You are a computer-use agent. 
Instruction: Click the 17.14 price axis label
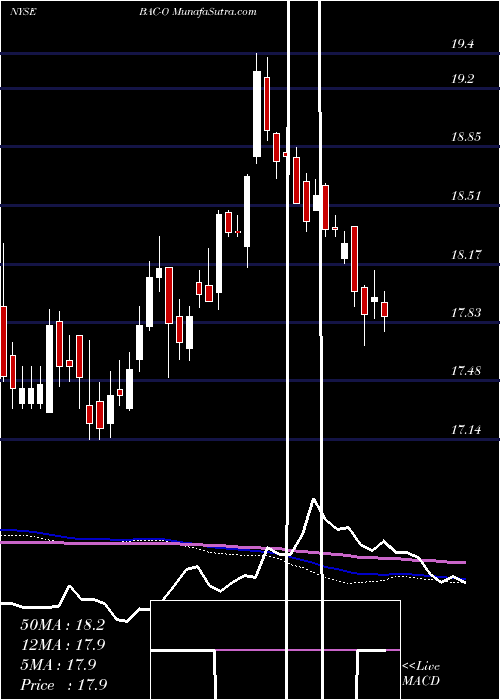tap(466, 430)
